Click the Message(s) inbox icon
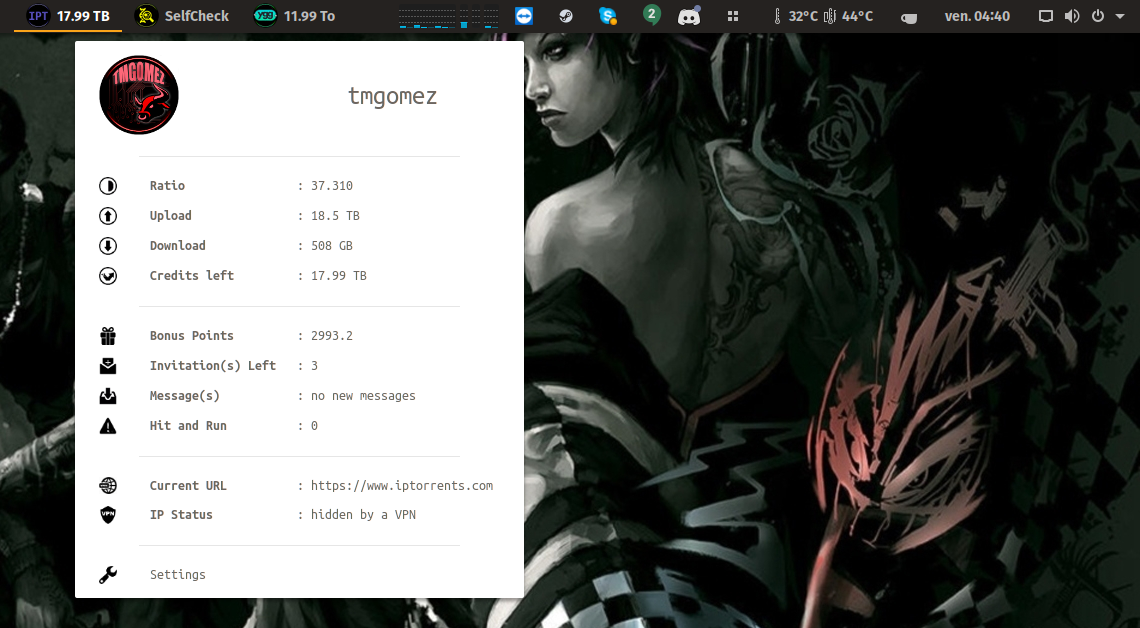Image resolution: width=1140 pixels, height=628 pixels. [108, 395]
